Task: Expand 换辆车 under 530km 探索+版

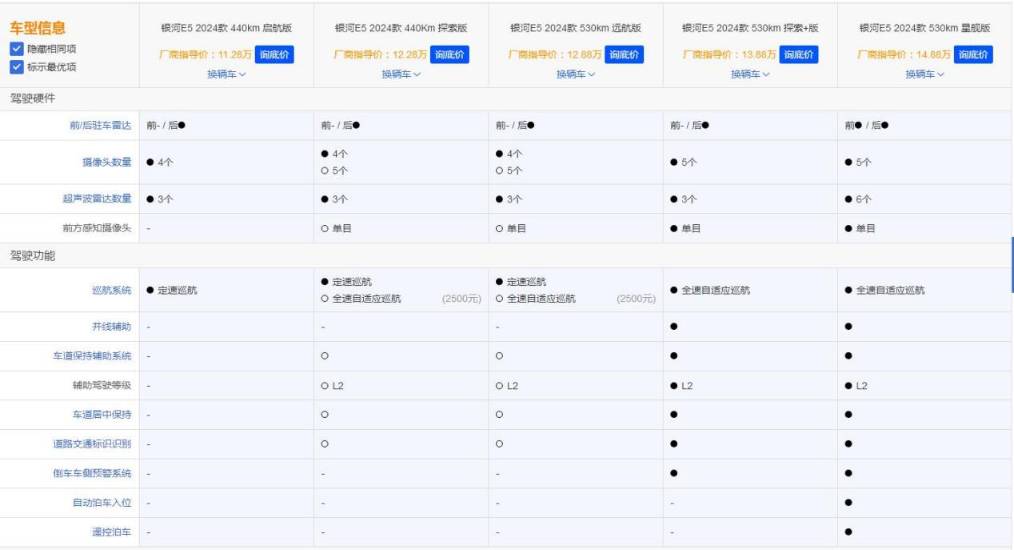Action: pyautogui.click(x=750, y=74)
